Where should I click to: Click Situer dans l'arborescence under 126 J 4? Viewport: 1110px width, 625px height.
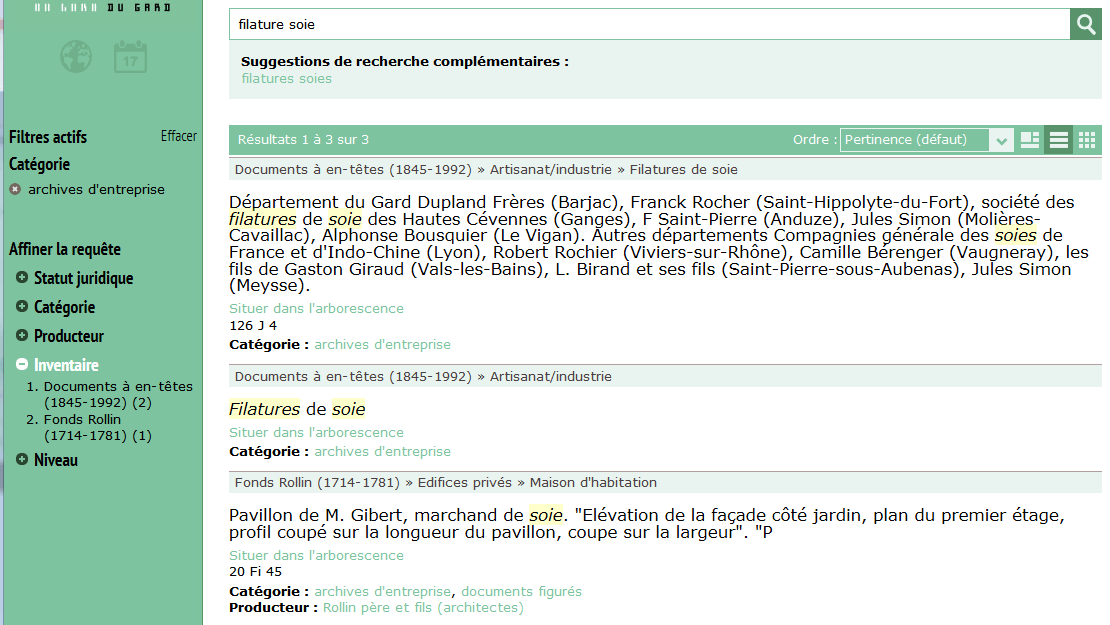pyautogui.click(x=316, y=308)
